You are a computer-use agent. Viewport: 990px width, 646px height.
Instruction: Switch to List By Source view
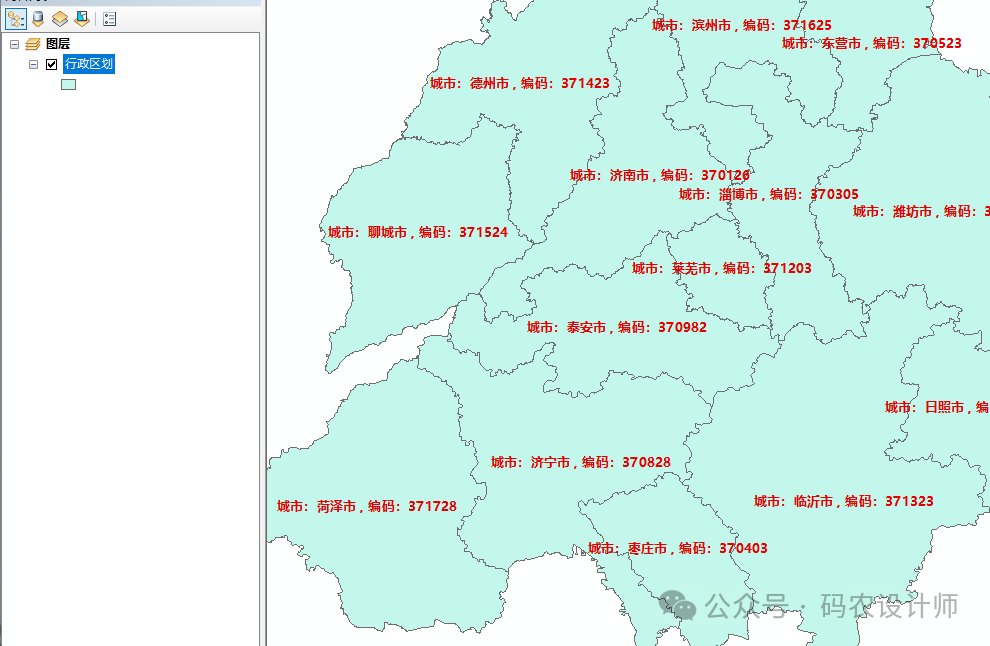tap(38, 19)
